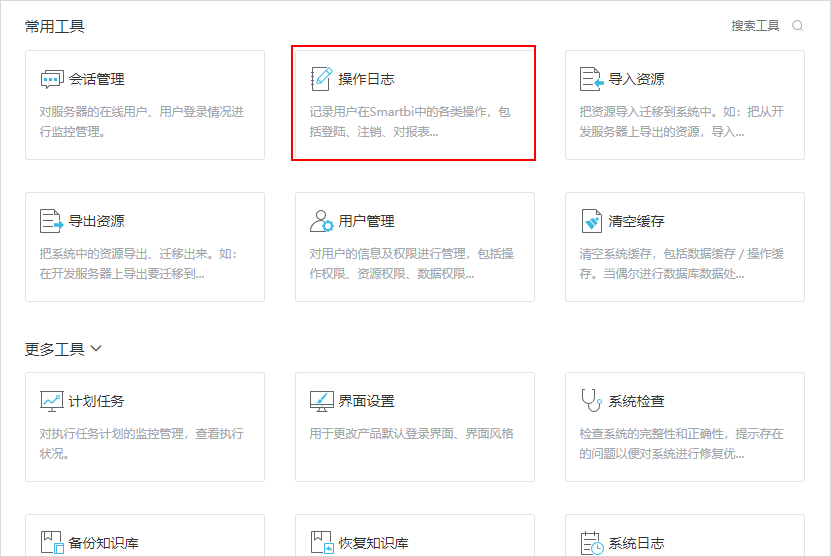Open the 系统日志 title
The image size is (831, 557).
tap(636, 543)
